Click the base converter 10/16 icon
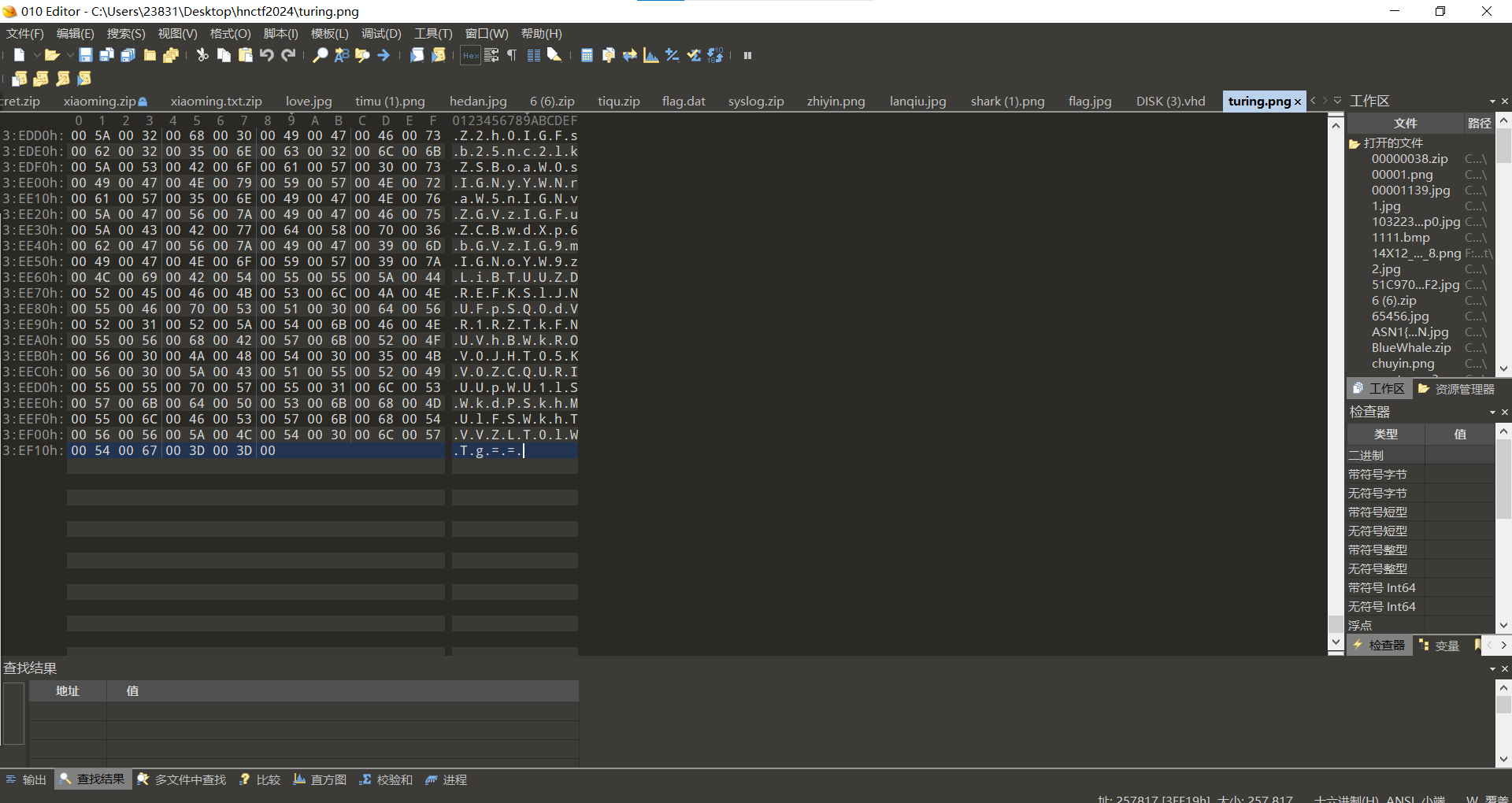Viewport: 1512px width, 803px height. point(715,55)
